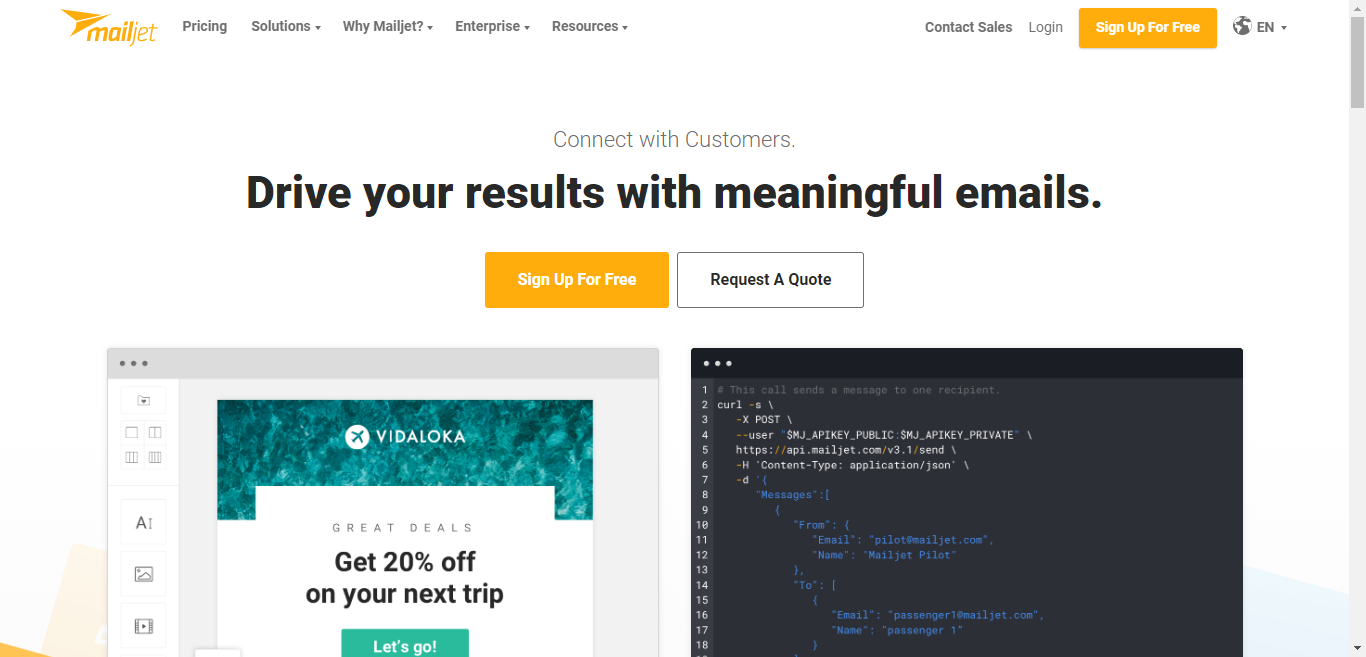Select the image block icon
Screen dimensions: 1366x657
pos(143,574)
